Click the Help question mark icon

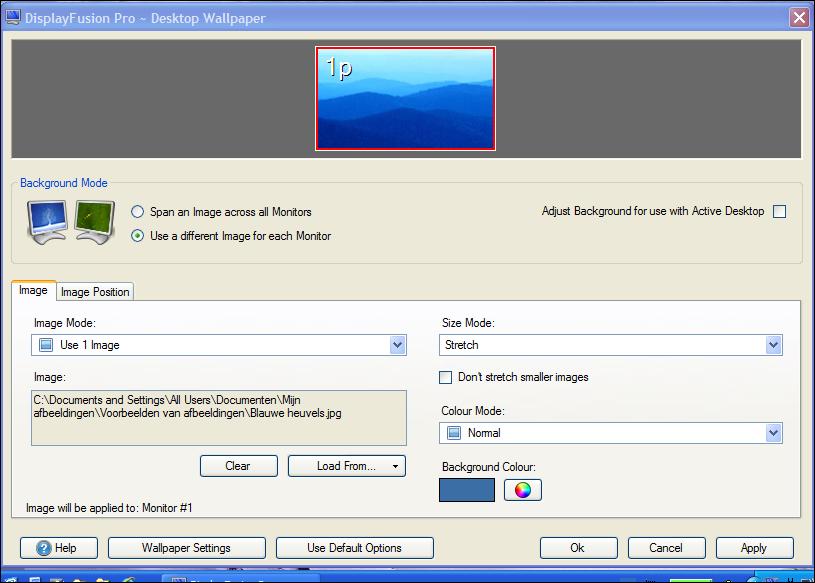pos(43,548)
